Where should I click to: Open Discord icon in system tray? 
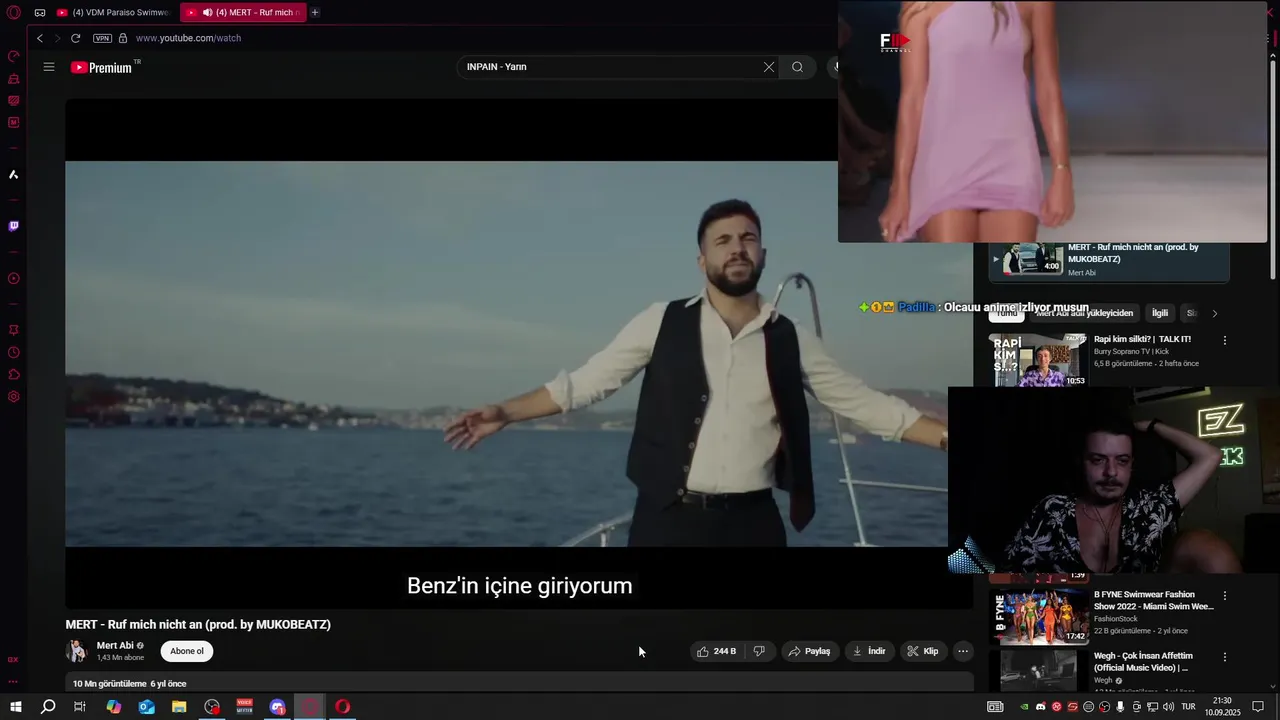(1040, 707)
